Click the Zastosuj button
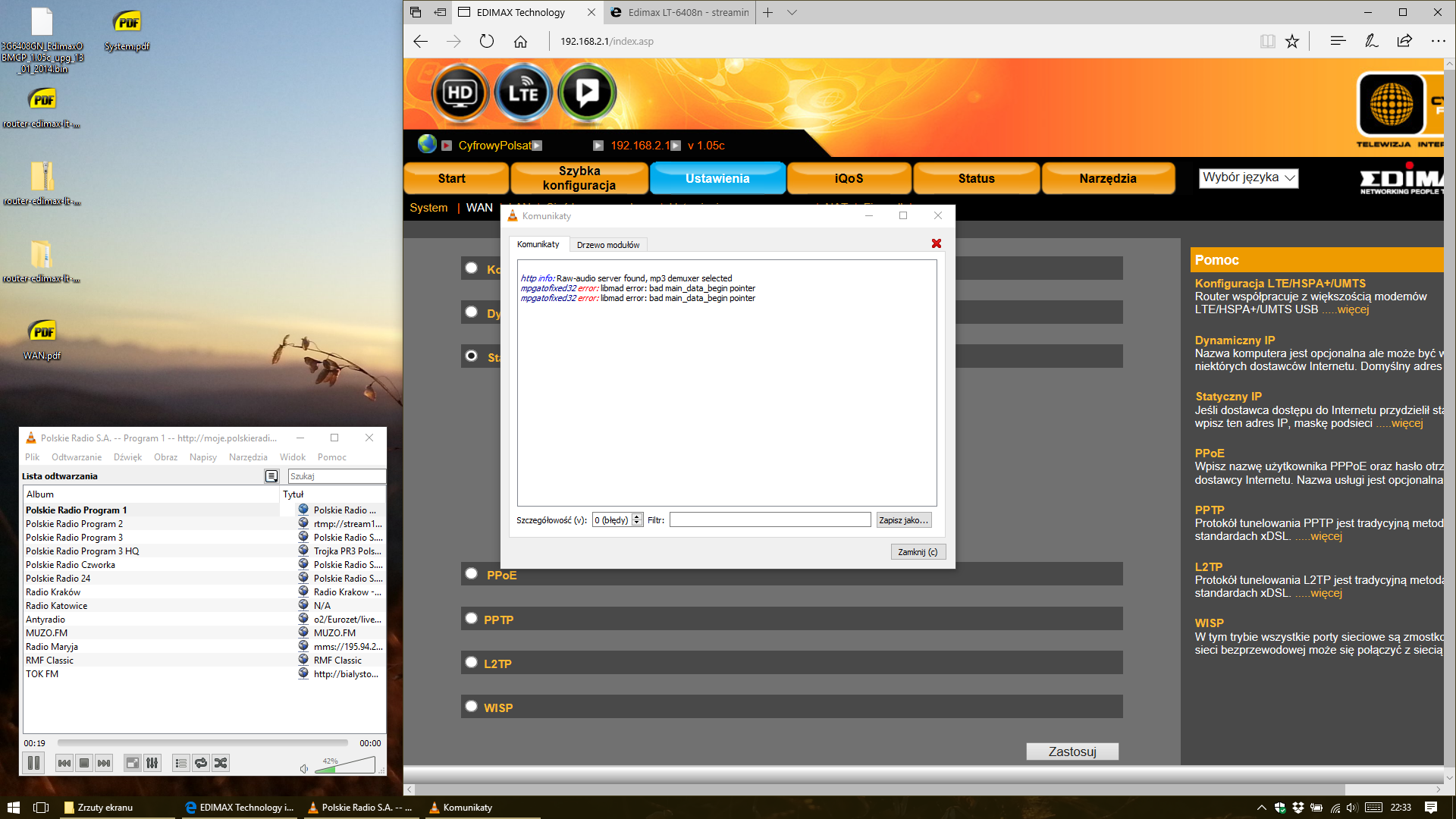 coord(1072,752)
